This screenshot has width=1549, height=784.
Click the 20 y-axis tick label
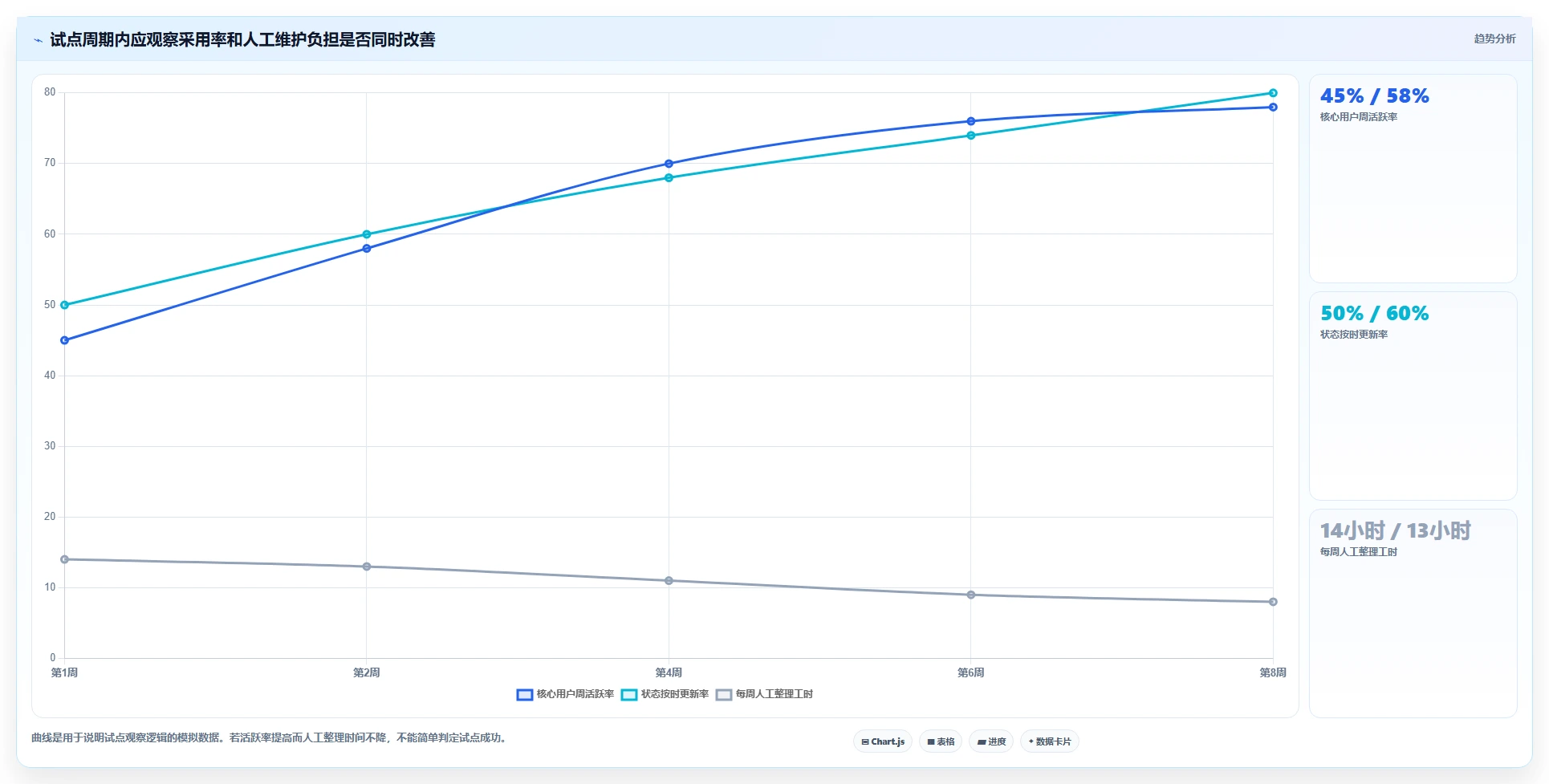pyautogui.click(x=50, y=517)
